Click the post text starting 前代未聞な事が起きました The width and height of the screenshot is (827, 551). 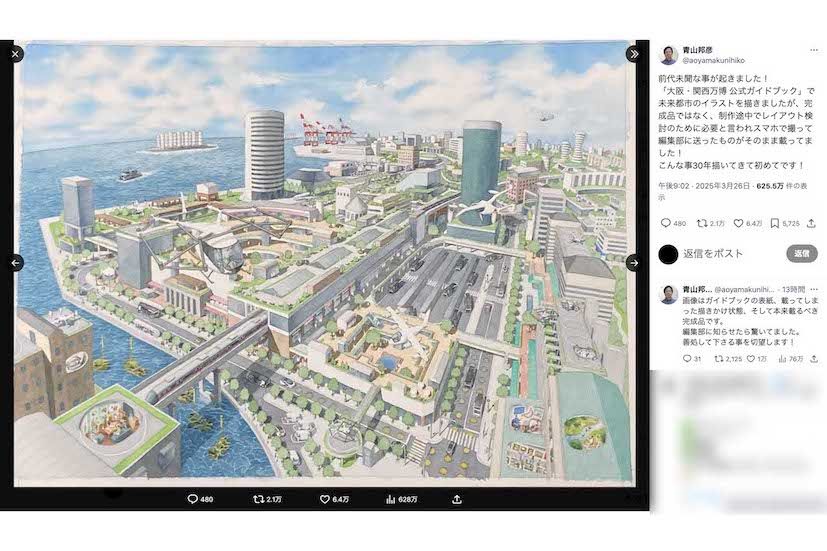click(736, 122)
